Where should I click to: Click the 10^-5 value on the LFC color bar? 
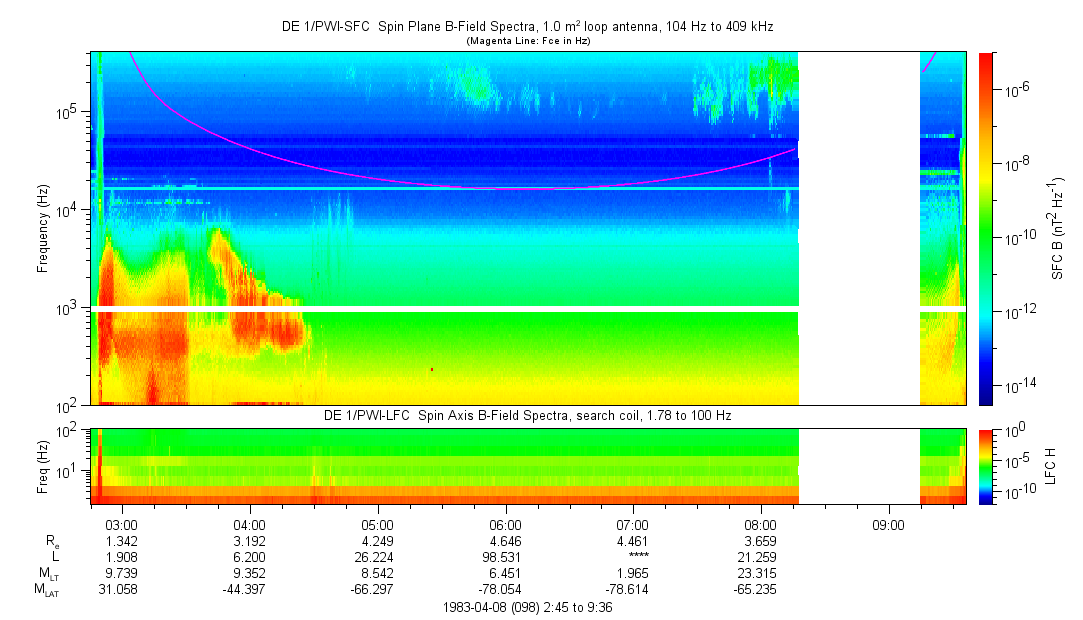pos(1019,461)
